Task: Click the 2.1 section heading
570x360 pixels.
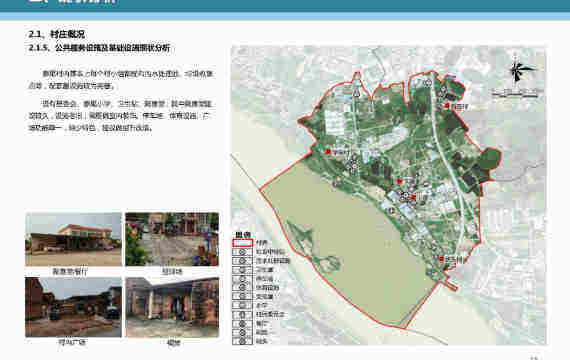Action: 57,34
